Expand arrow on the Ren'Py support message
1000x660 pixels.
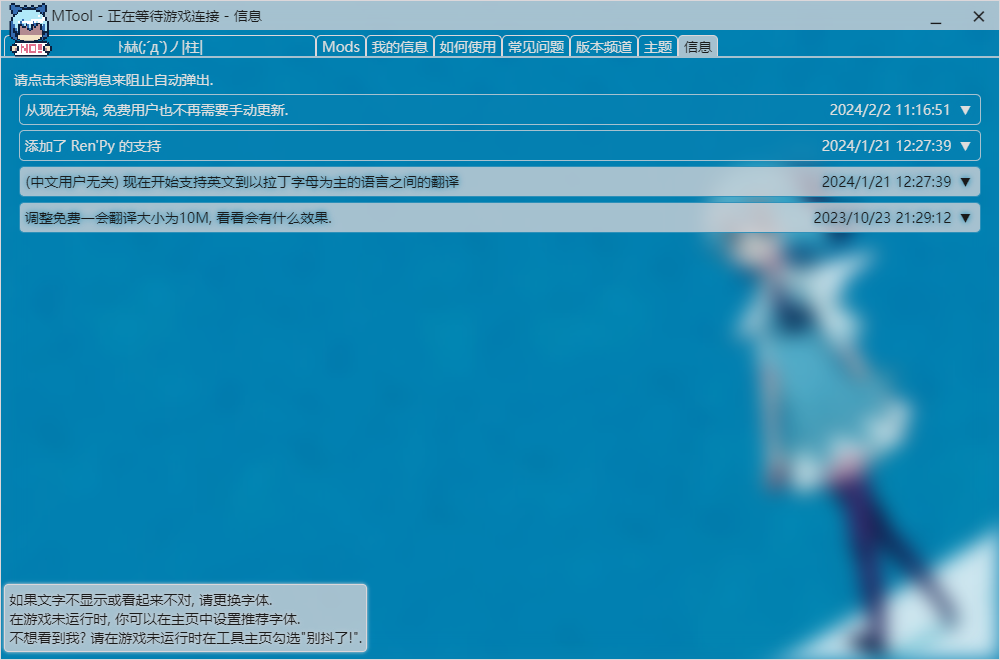pyautogui.click(x=966, y=146)
